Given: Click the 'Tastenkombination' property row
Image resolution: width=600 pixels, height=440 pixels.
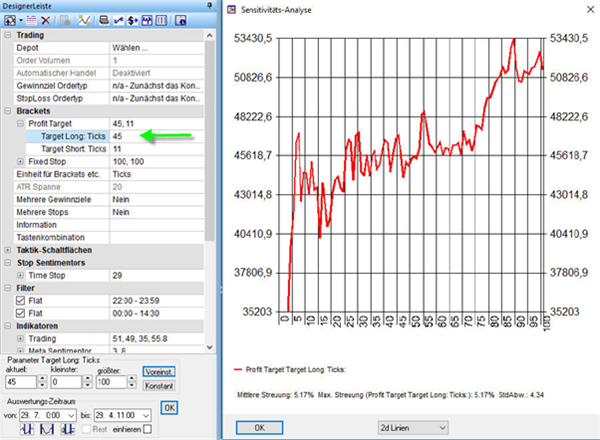Looking at the screenshot, I should [x=109, y=237].
